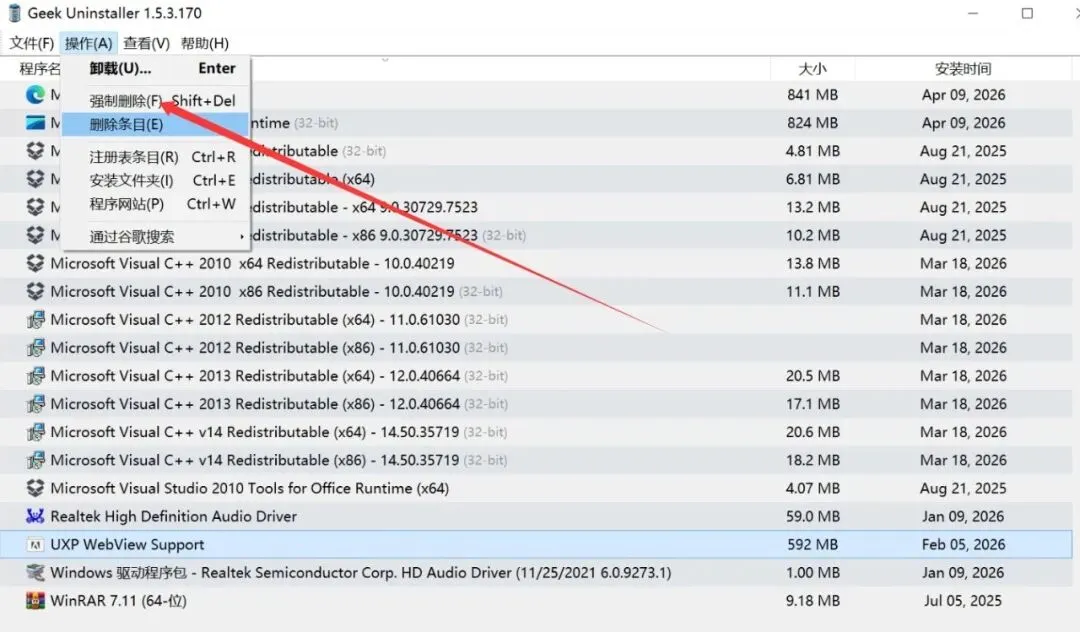Expand the 通过谷歌搜索 submenu

[x=156, y=237]
